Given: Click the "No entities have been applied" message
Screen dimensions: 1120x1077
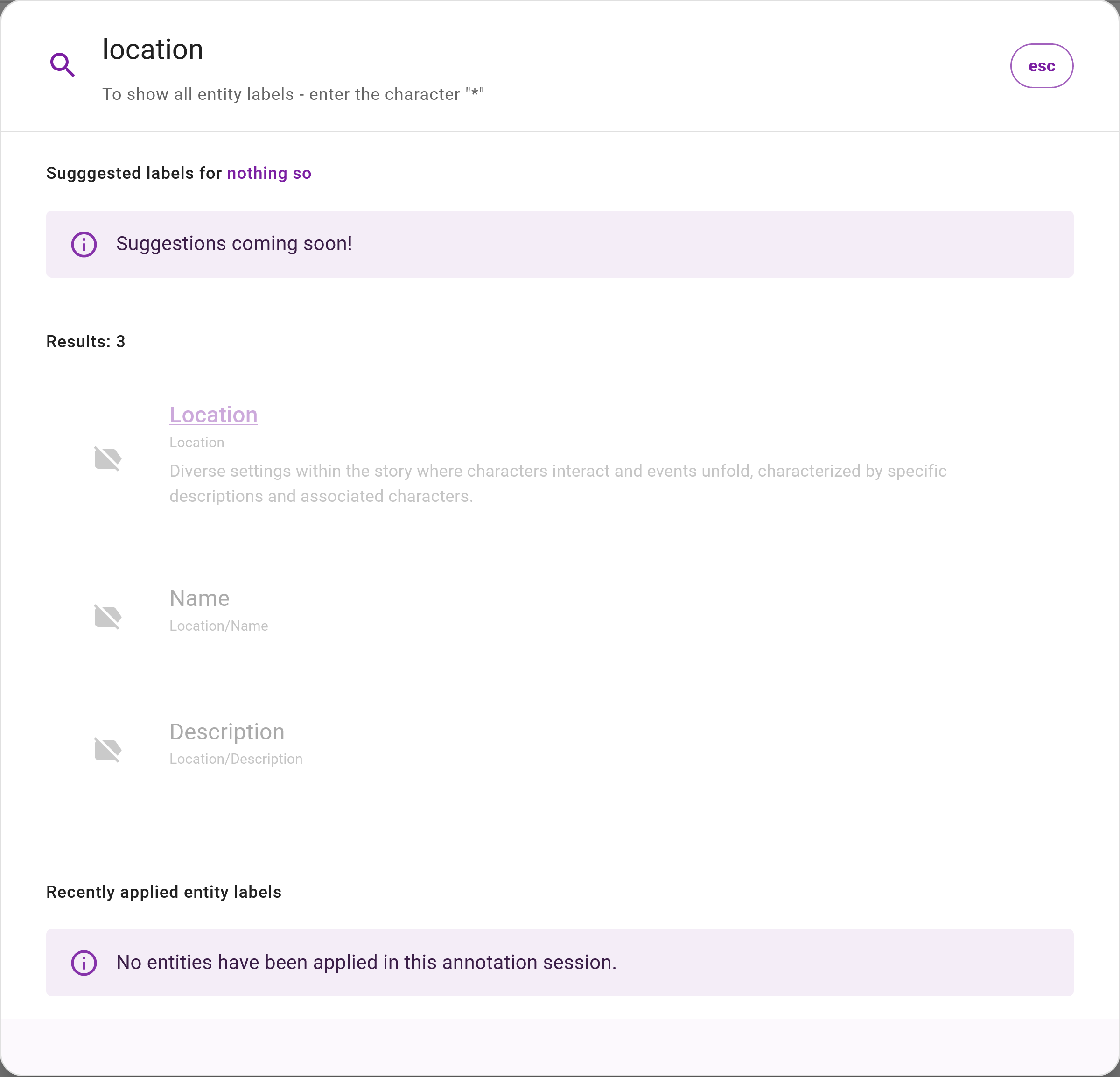Looking at the screenshot, I should (366, 963).
